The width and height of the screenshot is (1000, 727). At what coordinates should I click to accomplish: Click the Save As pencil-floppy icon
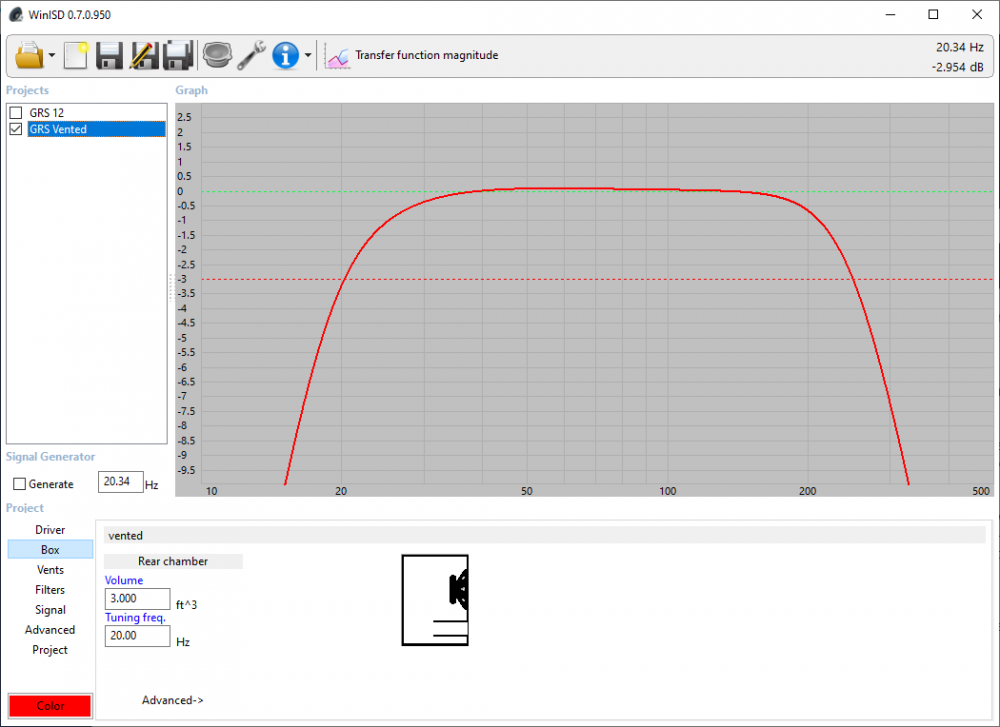143,55
